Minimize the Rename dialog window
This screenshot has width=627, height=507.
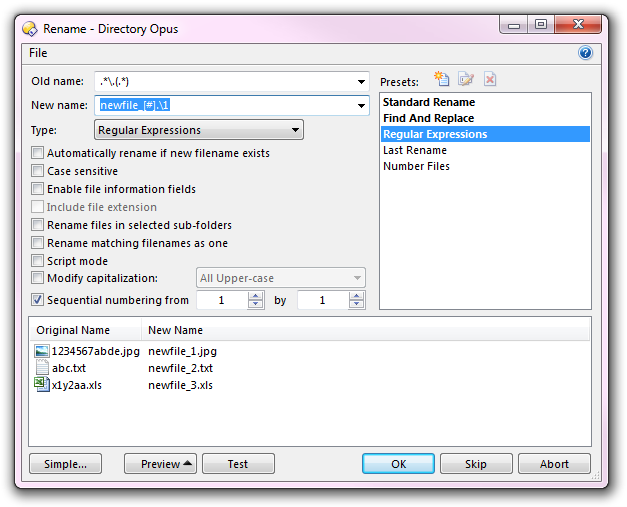click(x=514, y=24)
